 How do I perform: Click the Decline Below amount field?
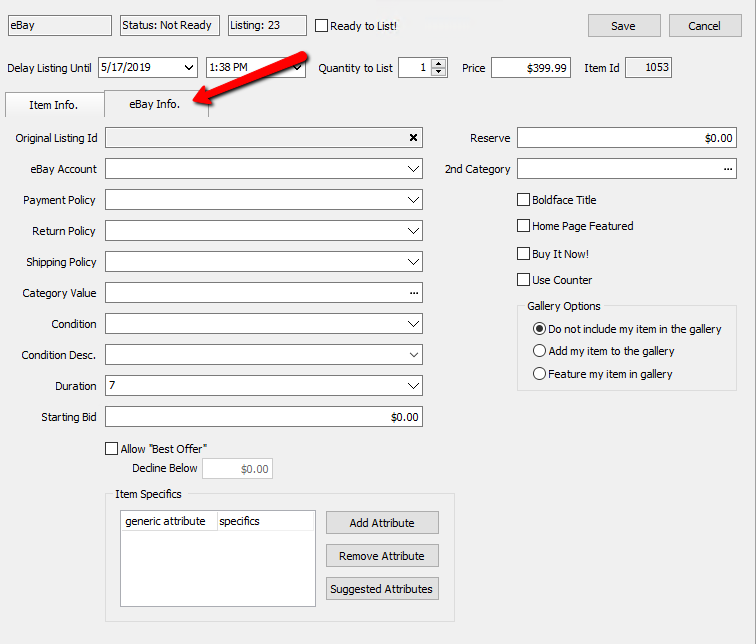237,469
